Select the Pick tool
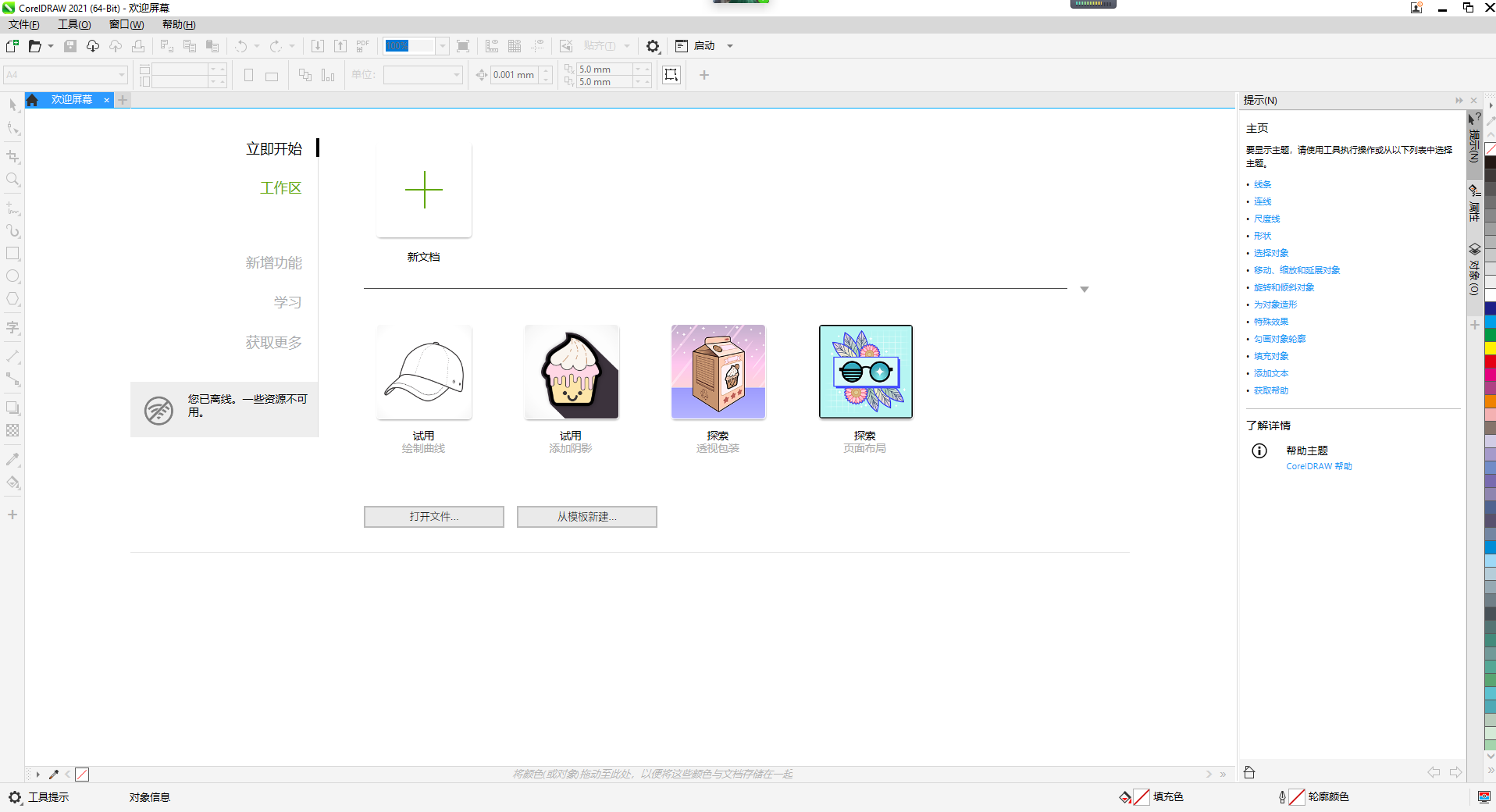 click(12, 105)
